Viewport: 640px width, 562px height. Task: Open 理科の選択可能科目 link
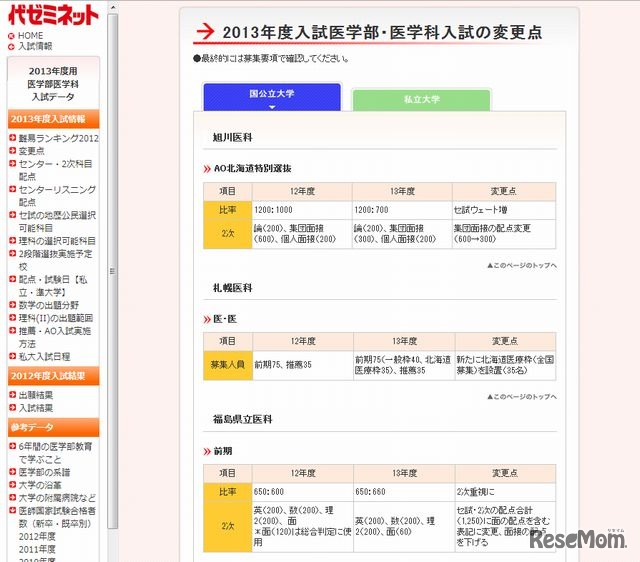57,241
